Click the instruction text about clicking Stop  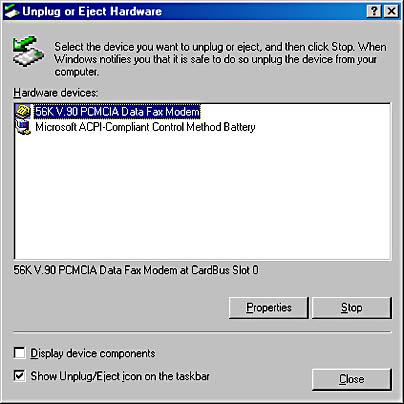[x=220, y=59]
